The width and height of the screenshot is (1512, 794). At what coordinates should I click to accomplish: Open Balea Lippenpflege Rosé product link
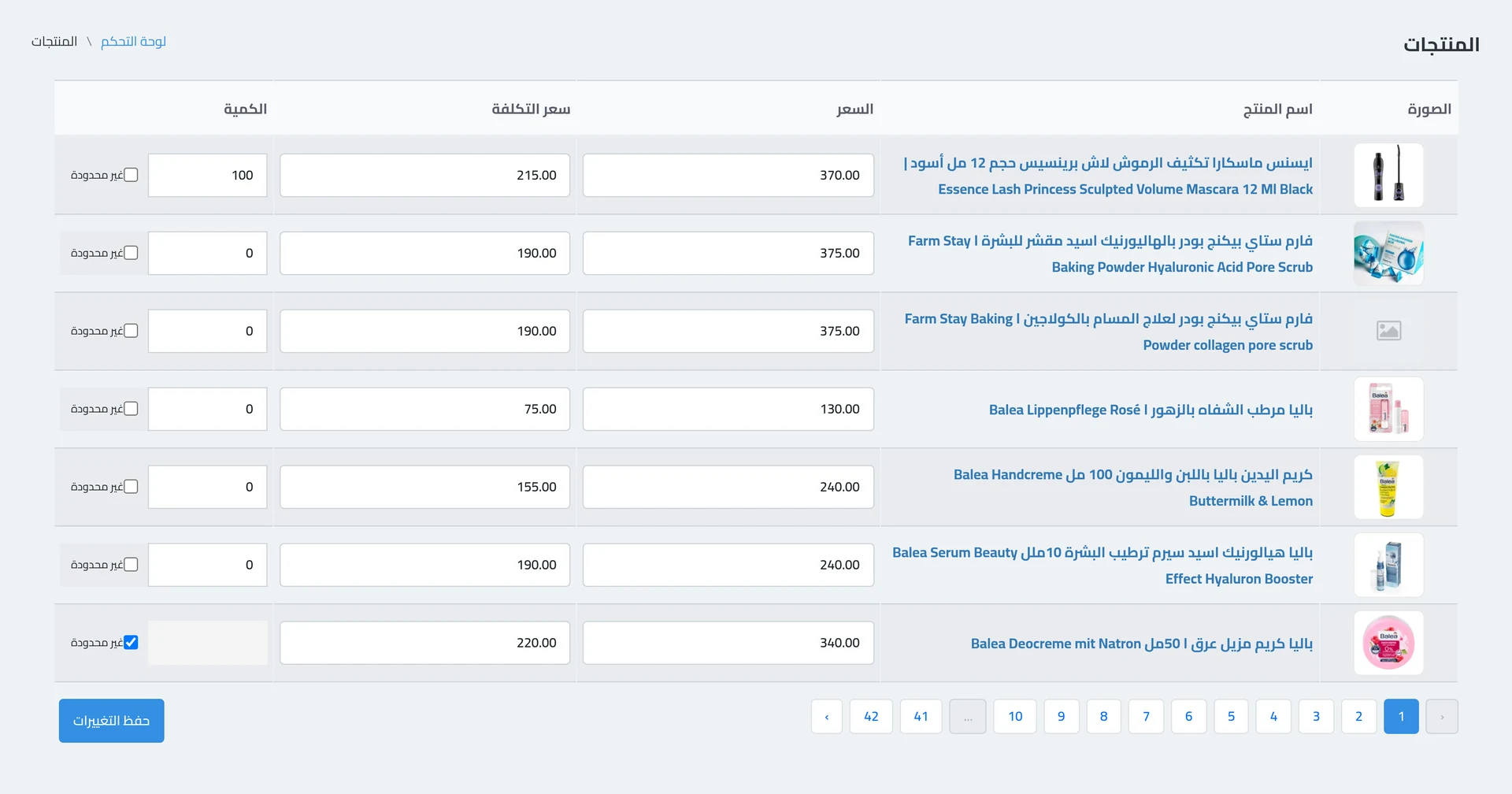tap(1151, 410)
